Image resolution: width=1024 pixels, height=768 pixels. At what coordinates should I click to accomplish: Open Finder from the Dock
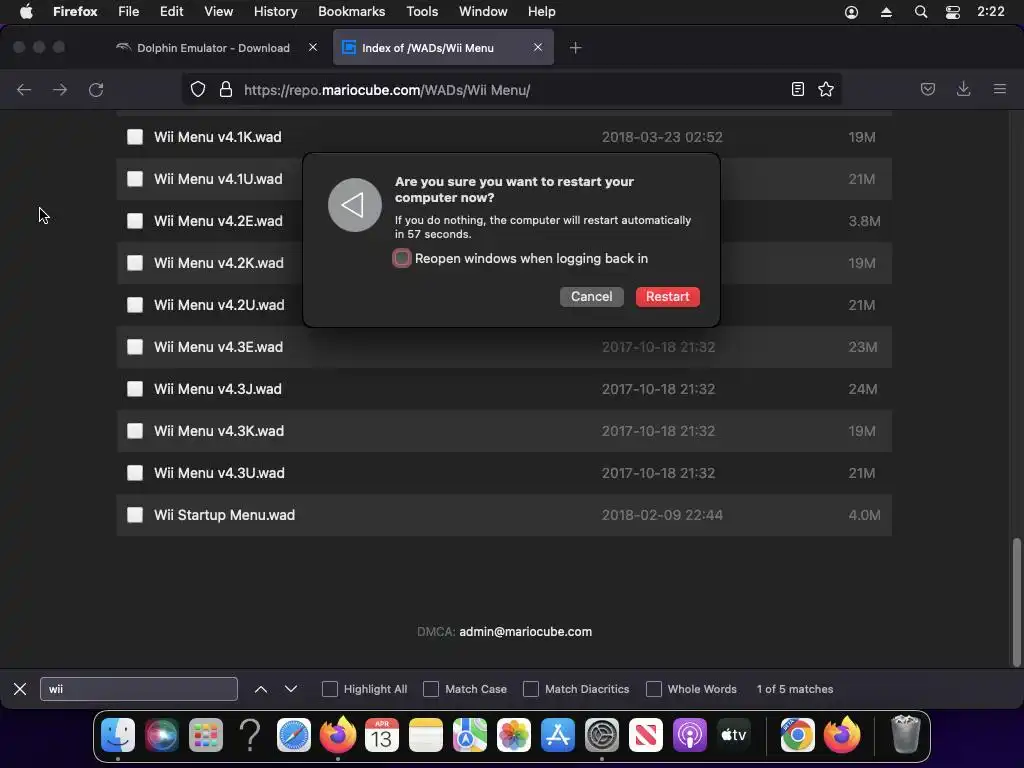click(x=118, y=735)
